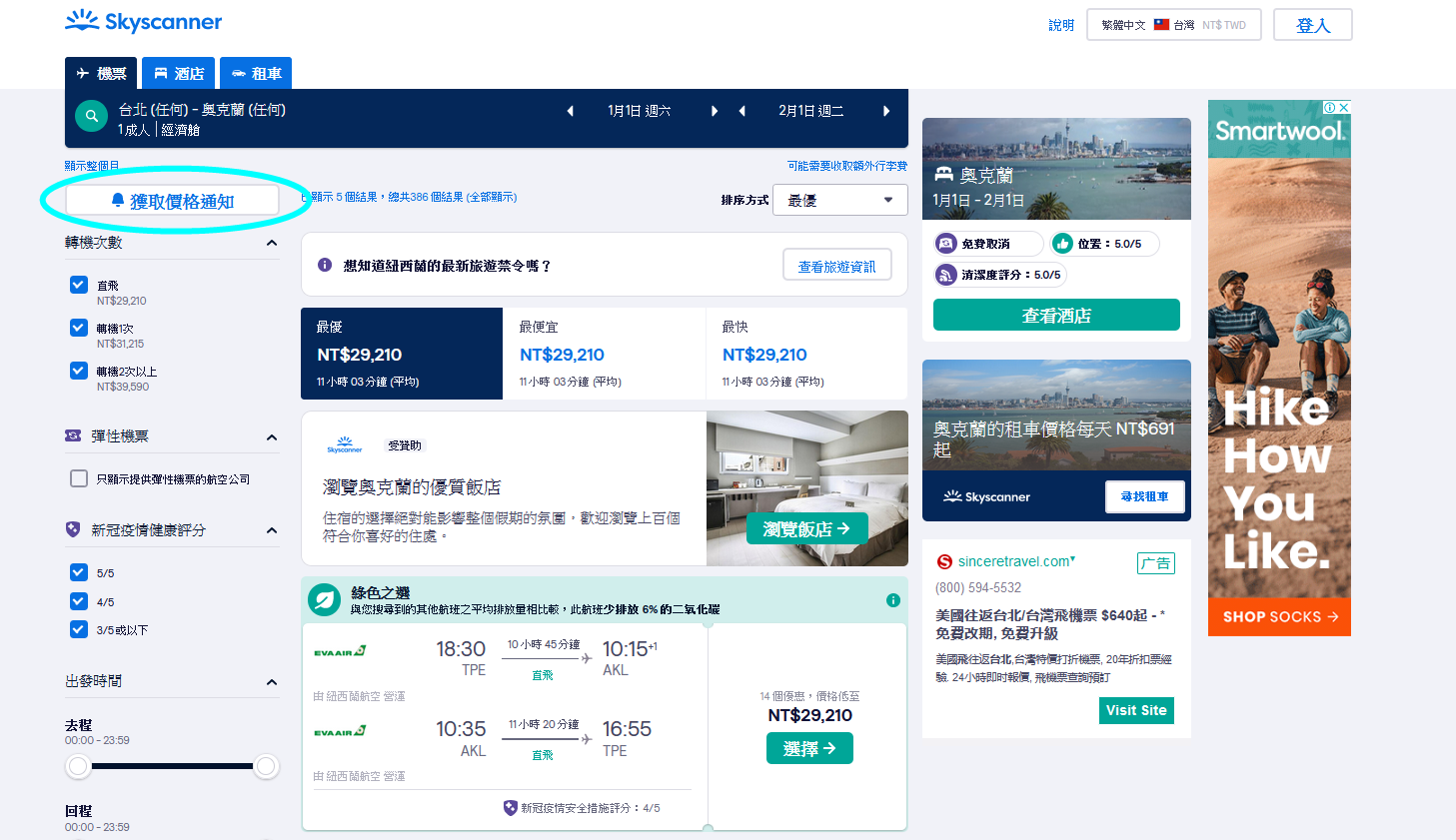Click Shop Socks on Smartwool ad
This screenshot has width=1456, height=840.
(x=1279, y=616)
